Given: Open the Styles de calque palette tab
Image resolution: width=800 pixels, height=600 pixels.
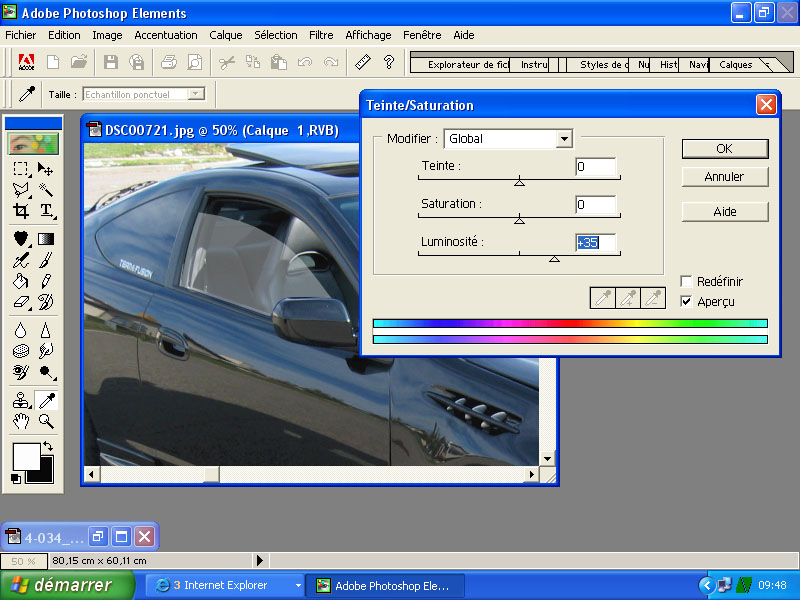Looking at the screenshot, I should 604,65.
